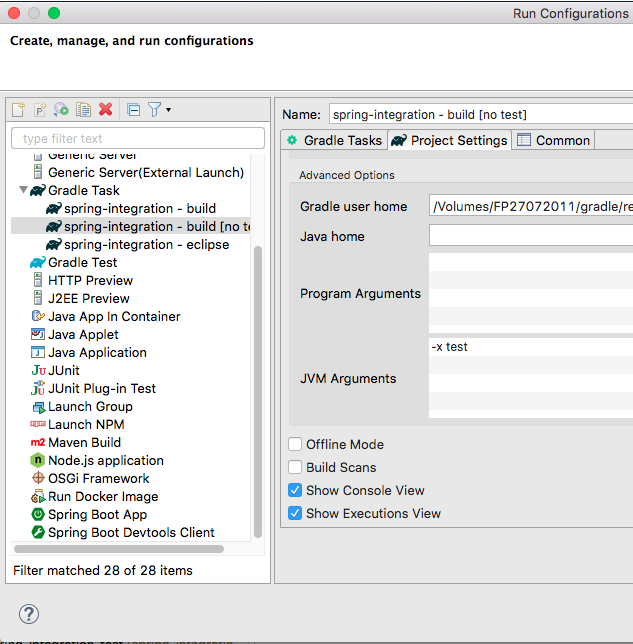The height and width of the screenshot is (644, 633).
Task: Uncheck Show Console View
Action: point(295,490)
